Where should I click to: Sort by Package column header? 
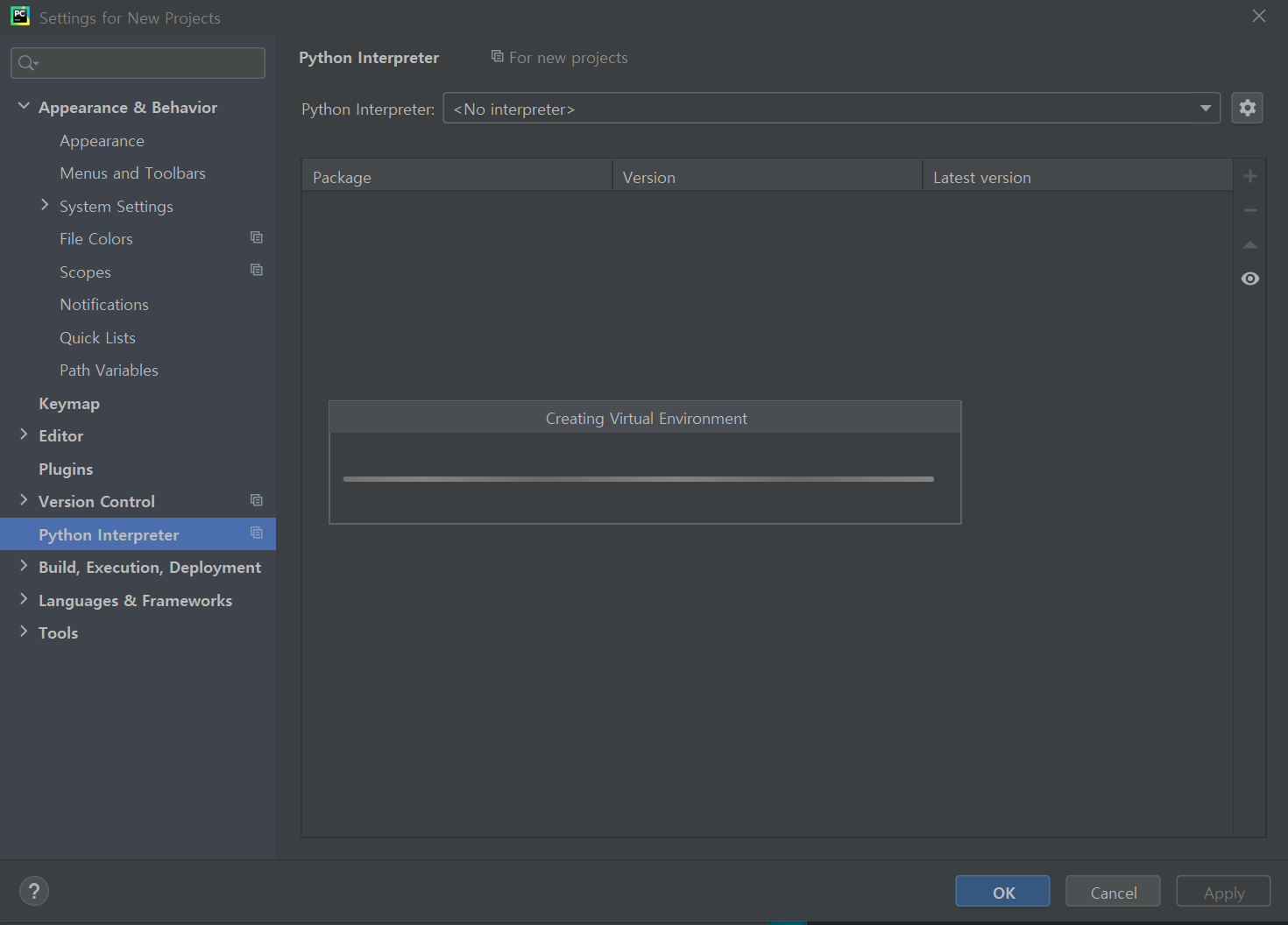point(456,177)
